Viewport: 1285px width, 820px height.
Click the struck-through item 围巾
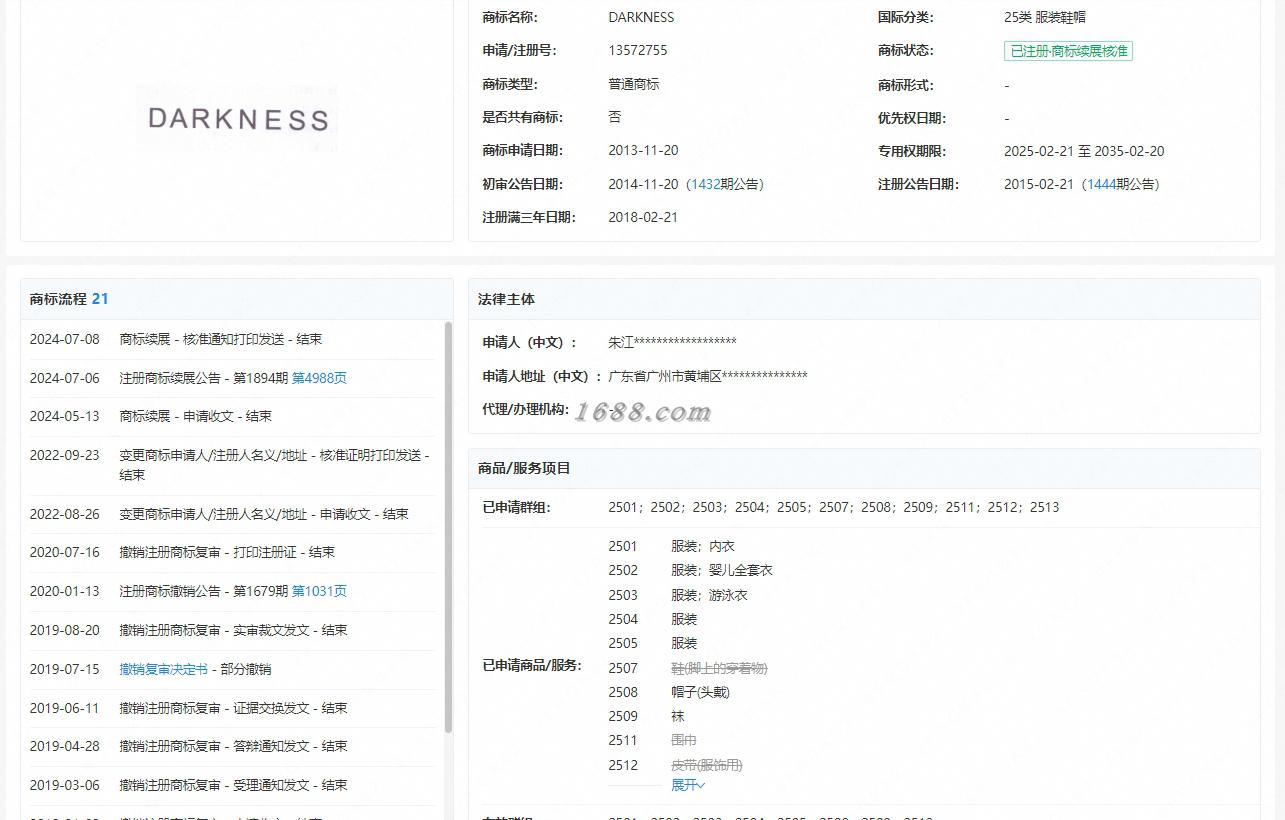(684, 740)
